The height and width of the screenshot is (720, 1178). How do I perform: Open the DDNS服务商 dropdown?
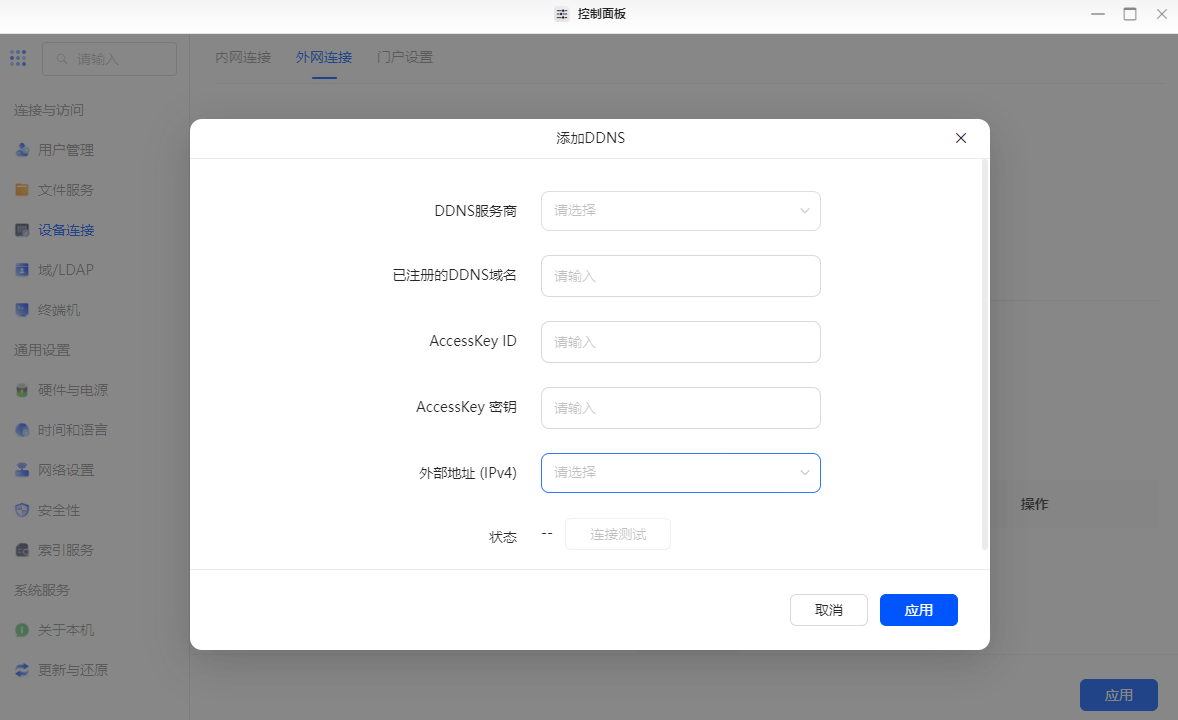tap(681, 210)
